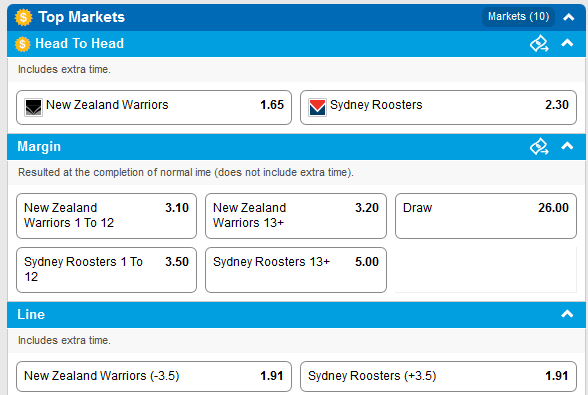Bet on Sydney Roosters at 2.30
The width and height of the screenshot is (588, 395).
pos(438,107)
